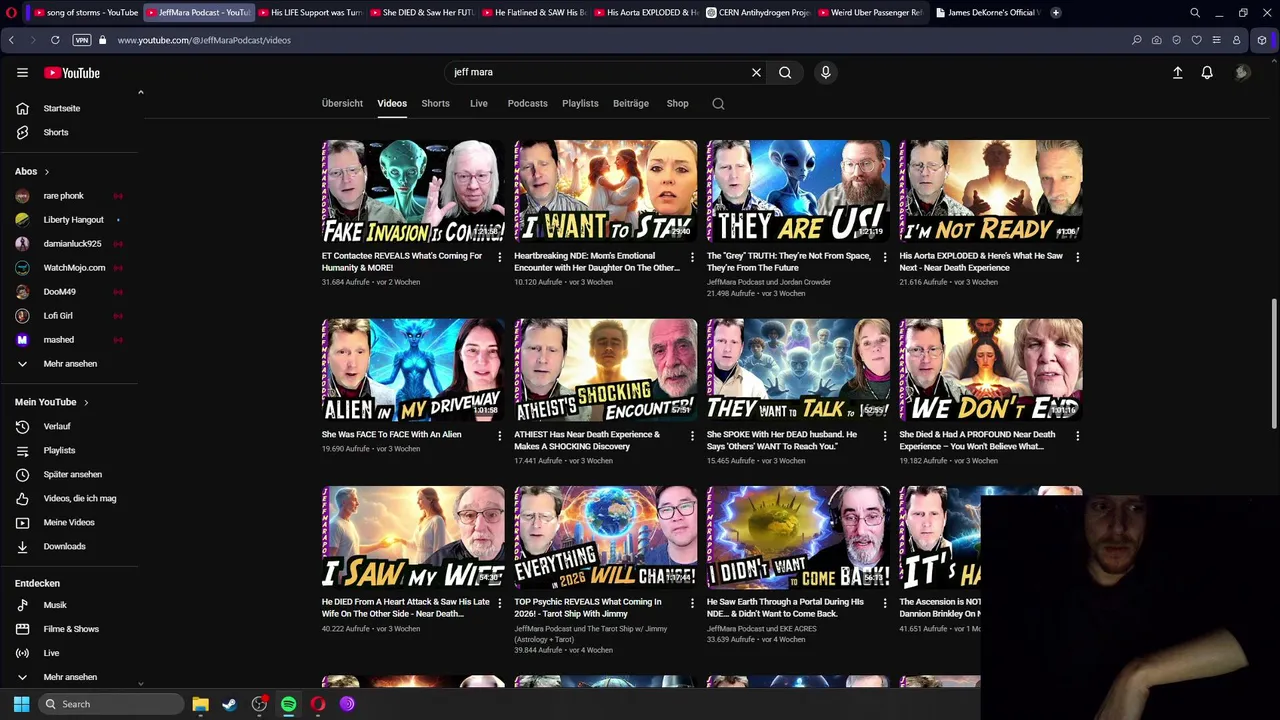Click the Windows taskbar Search box

click(x=110, y=704)
